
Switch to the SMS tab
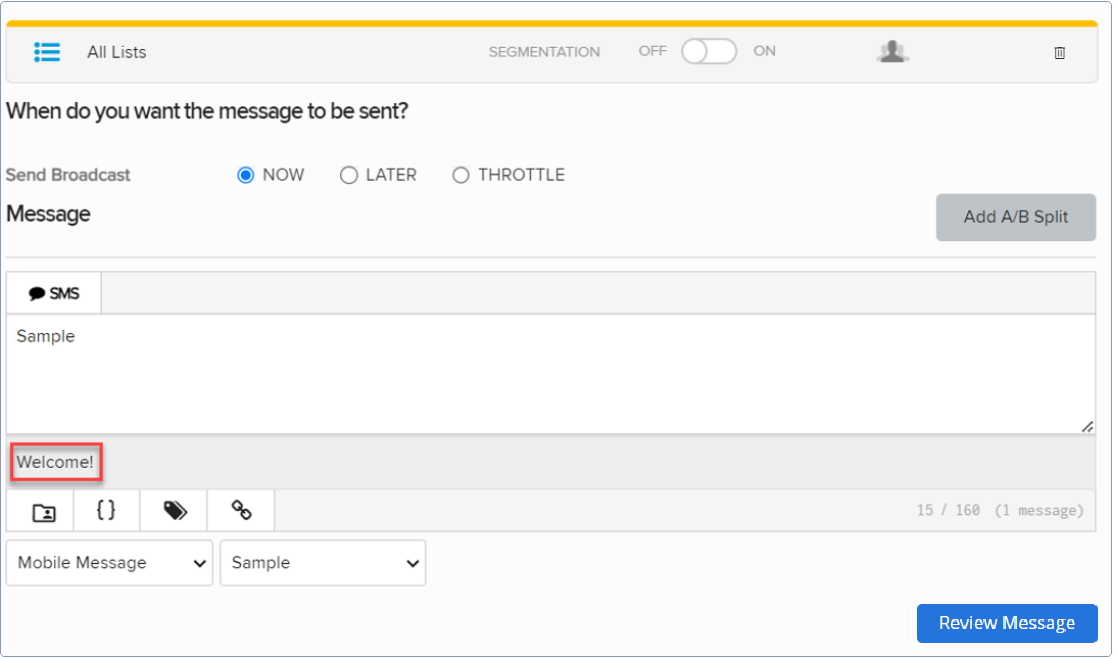[54, 294]
